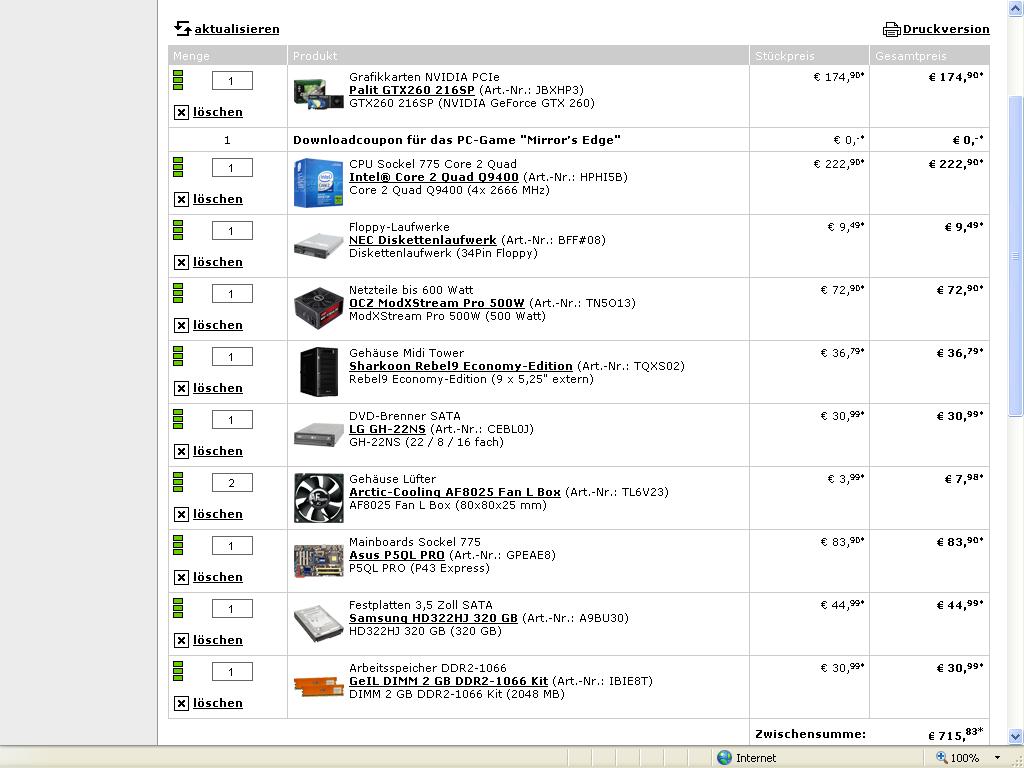Click green availability indicator for Palit GTX260
1024x768 pixels.
178,80
